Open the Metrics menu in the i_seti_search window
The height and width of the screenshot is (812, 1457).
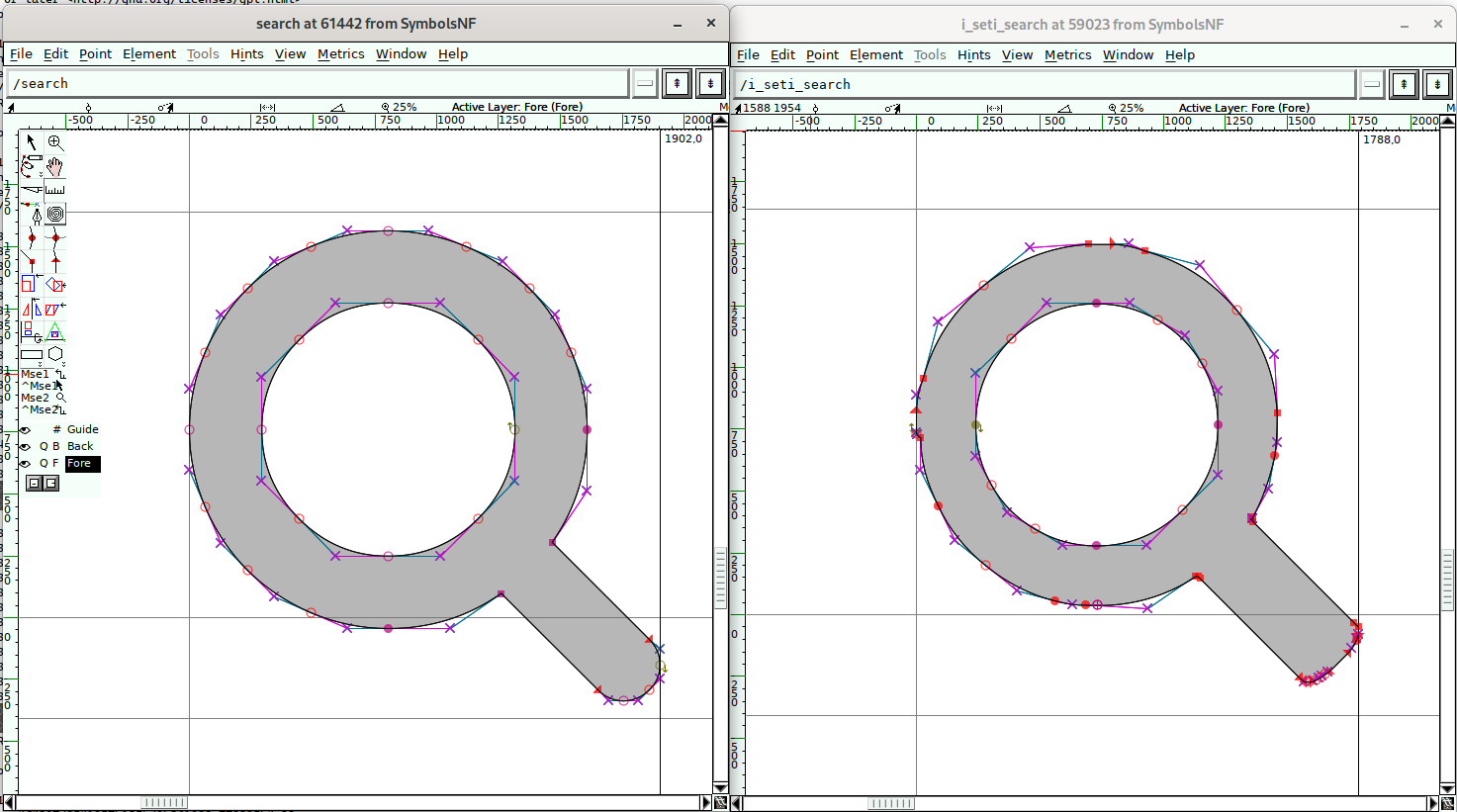[1067, 54]
